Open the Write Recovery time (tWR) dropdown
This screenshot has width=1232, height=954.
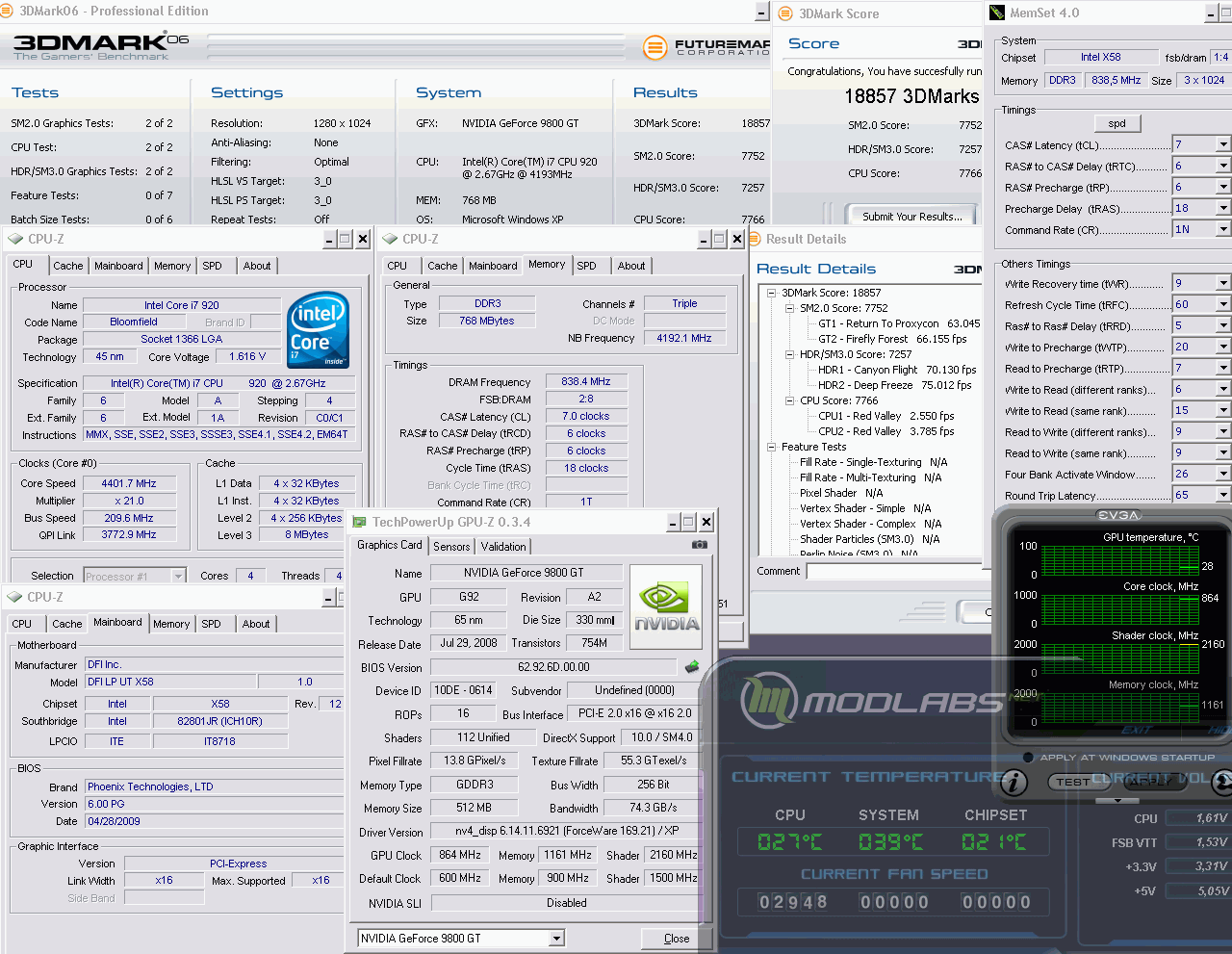tap(1223, 283)
